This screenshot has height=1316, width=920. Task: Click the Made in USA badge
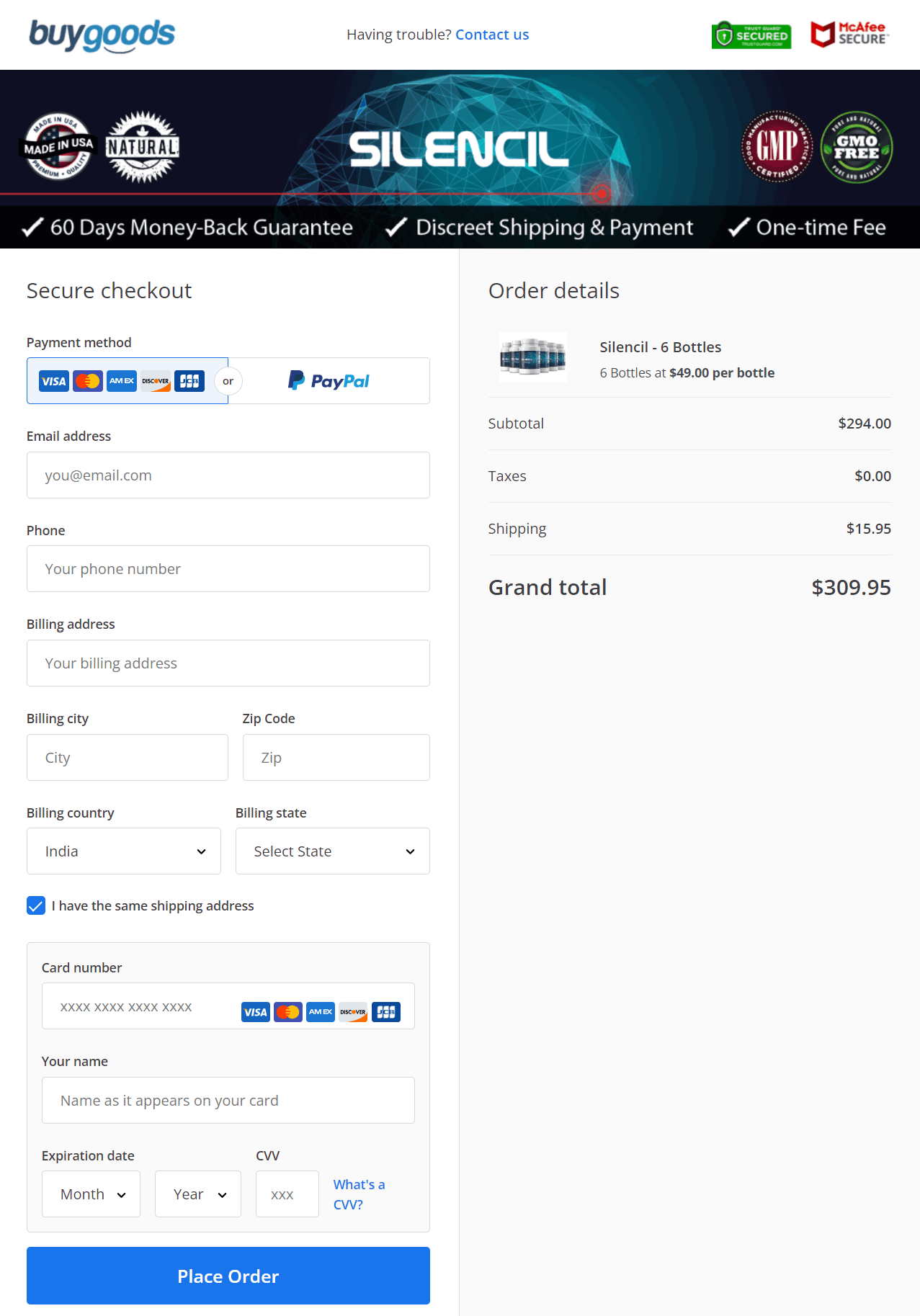pyautogui.click(x=58, y=146)
